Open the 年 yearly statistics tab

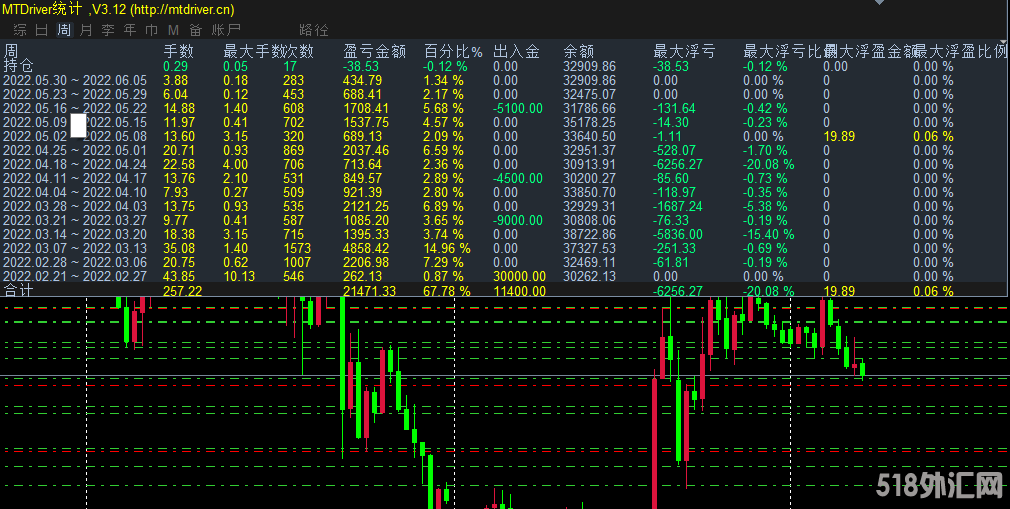[130, 30]
